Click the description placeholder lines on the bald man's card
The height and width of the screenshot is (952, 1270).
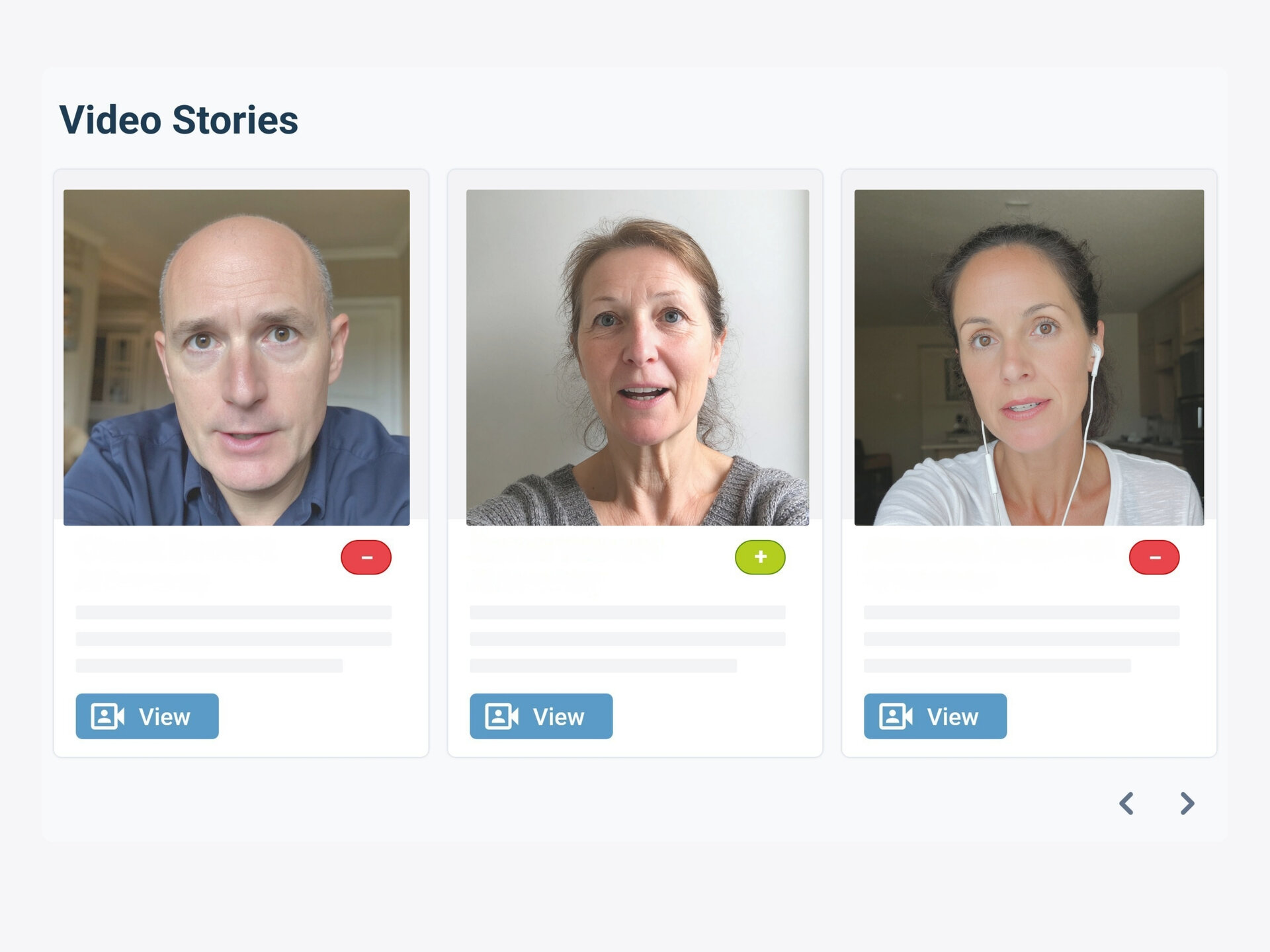pyautogui.click(x=233, y=639)
